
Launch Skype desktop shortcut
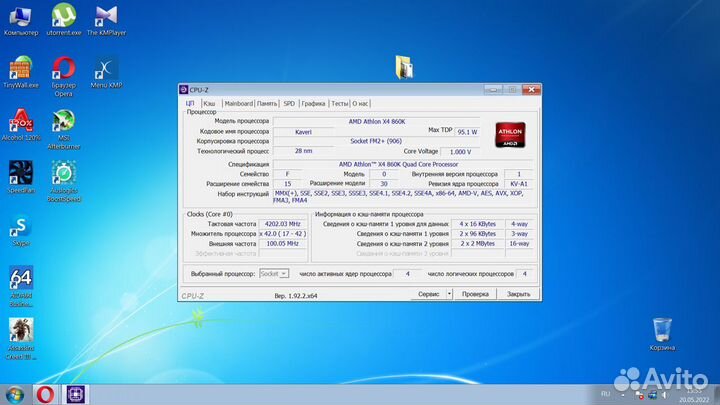click(21, 230)
